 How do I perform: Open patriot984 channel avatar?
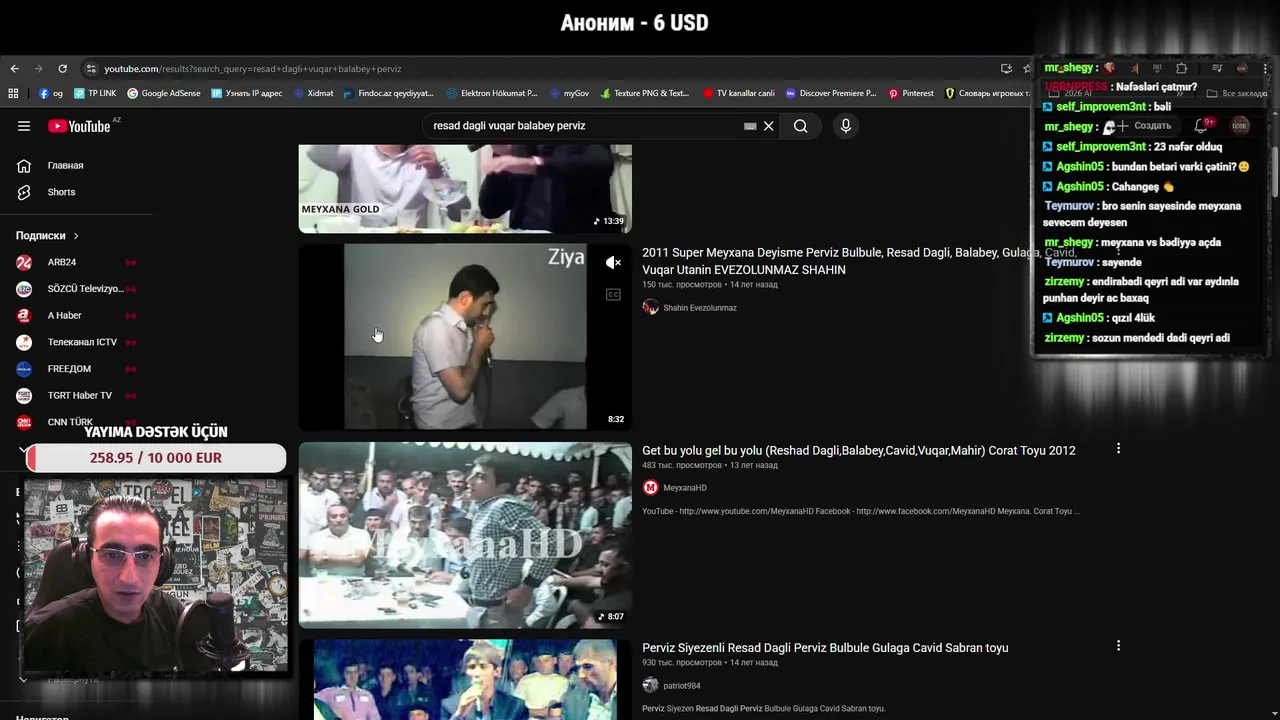point(650,686)
